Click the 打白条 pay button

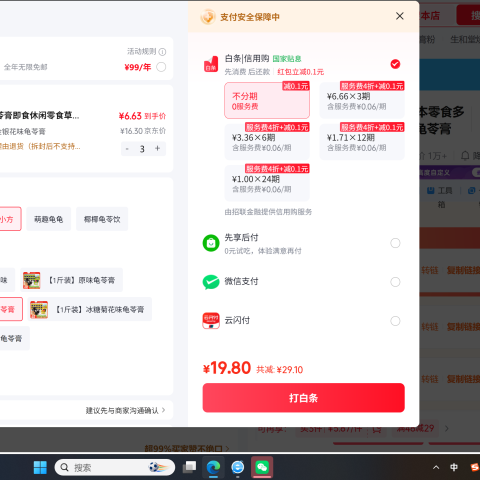pos(304,398)
